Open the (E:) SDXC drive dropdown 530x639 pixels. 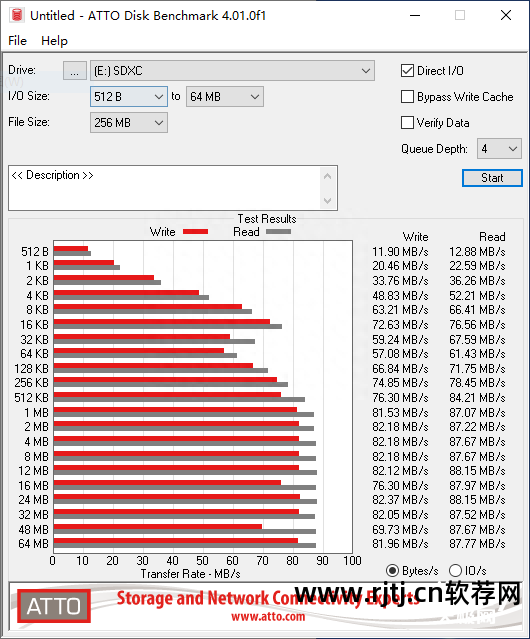[232, 71]
